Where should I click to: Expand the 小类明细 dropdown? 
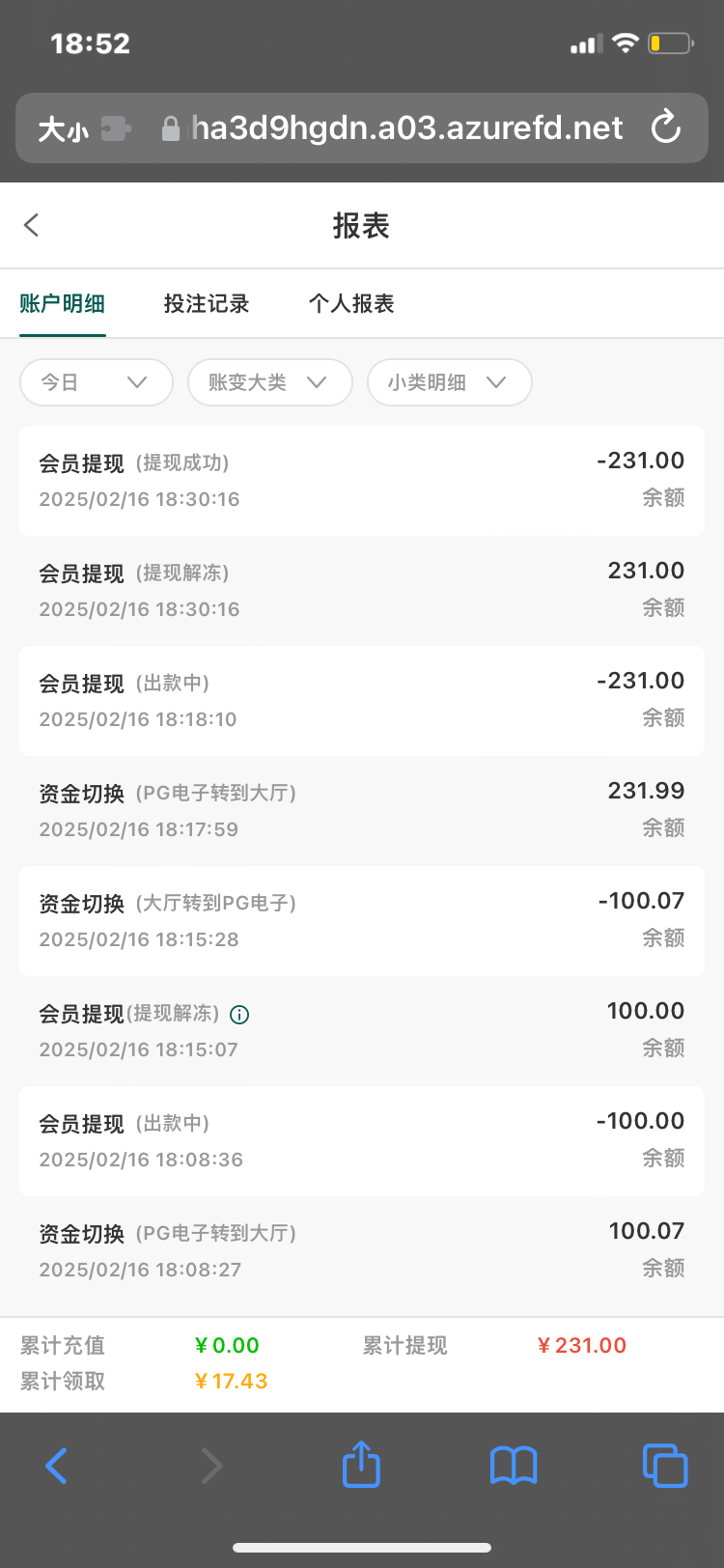pos(449,382)
